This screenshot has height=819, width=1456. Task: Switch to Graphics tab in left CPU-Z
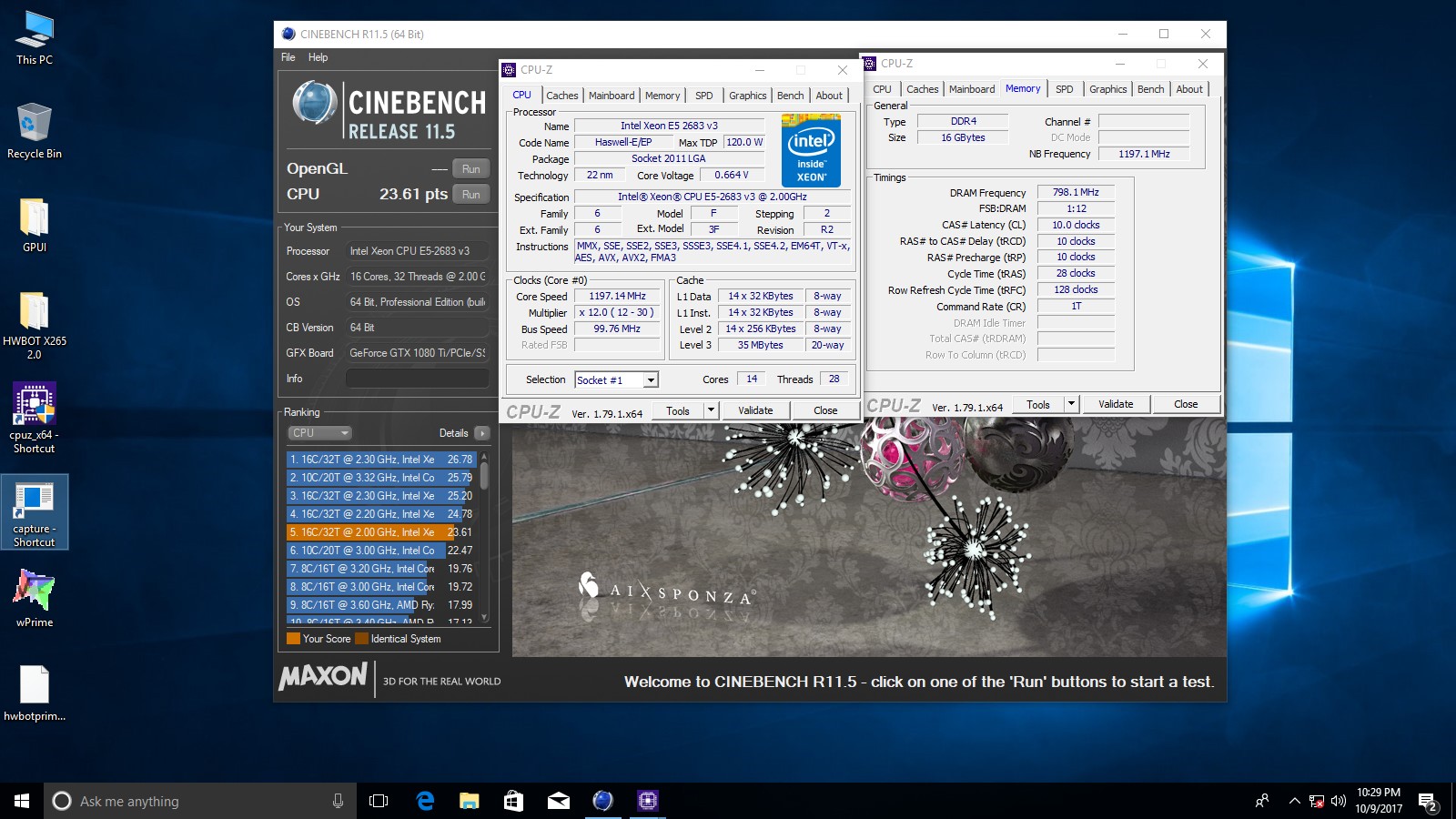[x=748, y=96]
